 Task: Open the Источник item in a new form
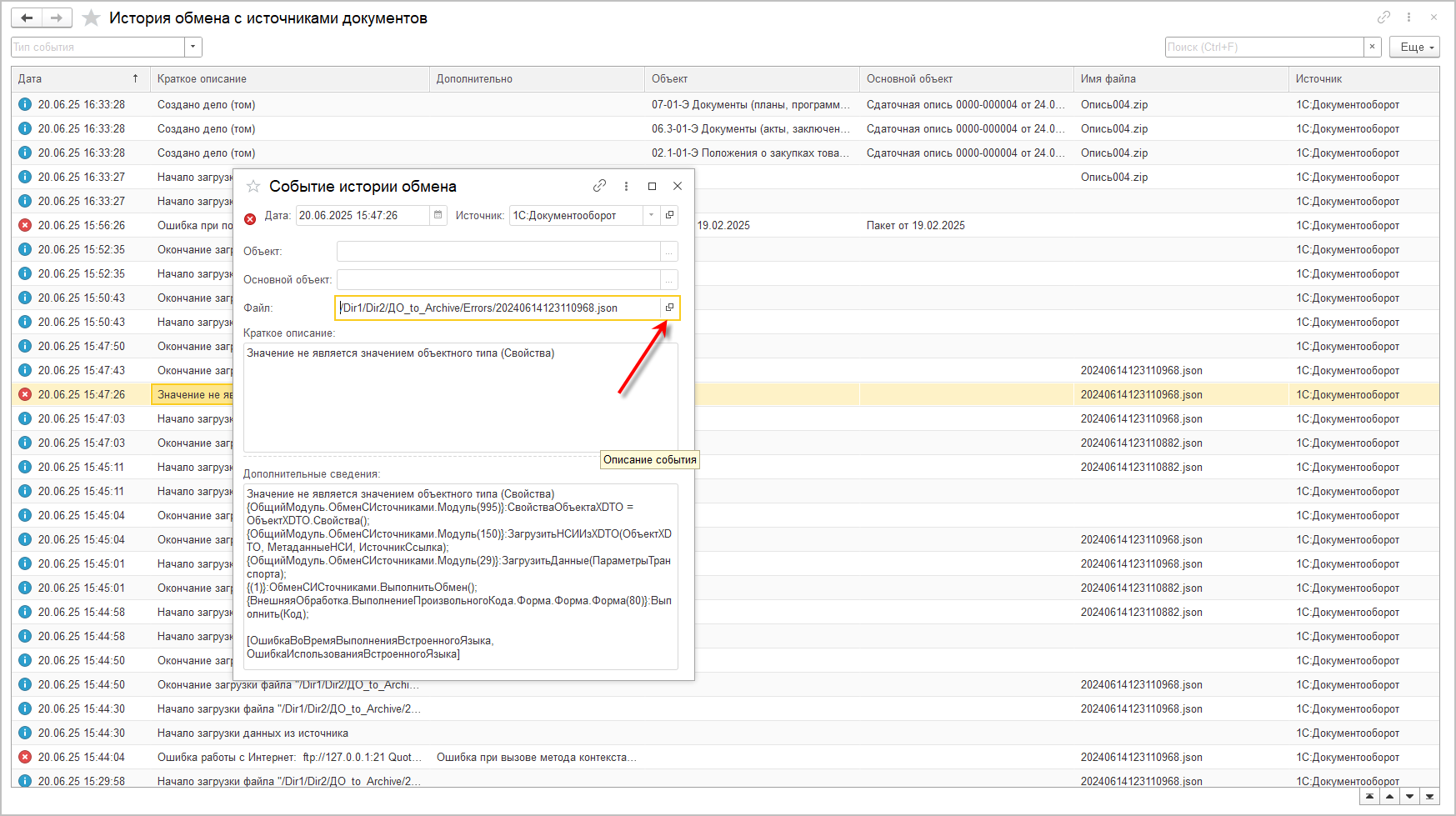click(x=669, y=215)
